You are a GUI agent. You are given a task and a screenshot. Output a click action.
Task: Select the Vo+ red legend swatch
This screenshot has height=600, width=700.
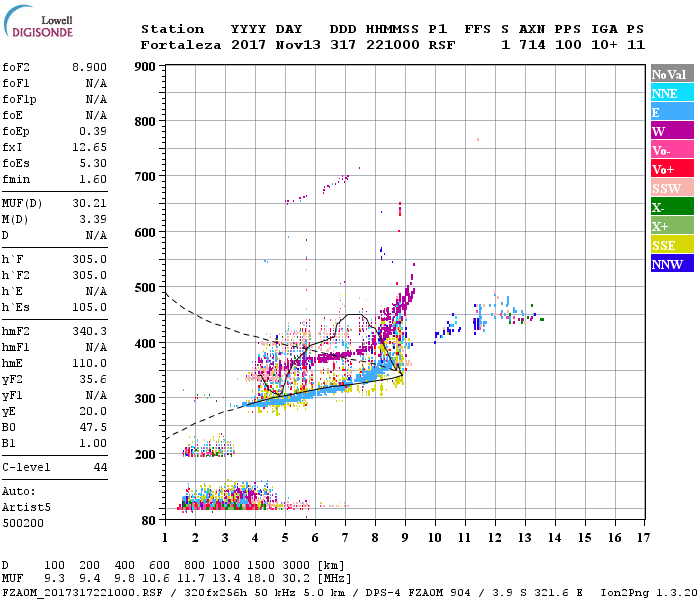(672, 169)
